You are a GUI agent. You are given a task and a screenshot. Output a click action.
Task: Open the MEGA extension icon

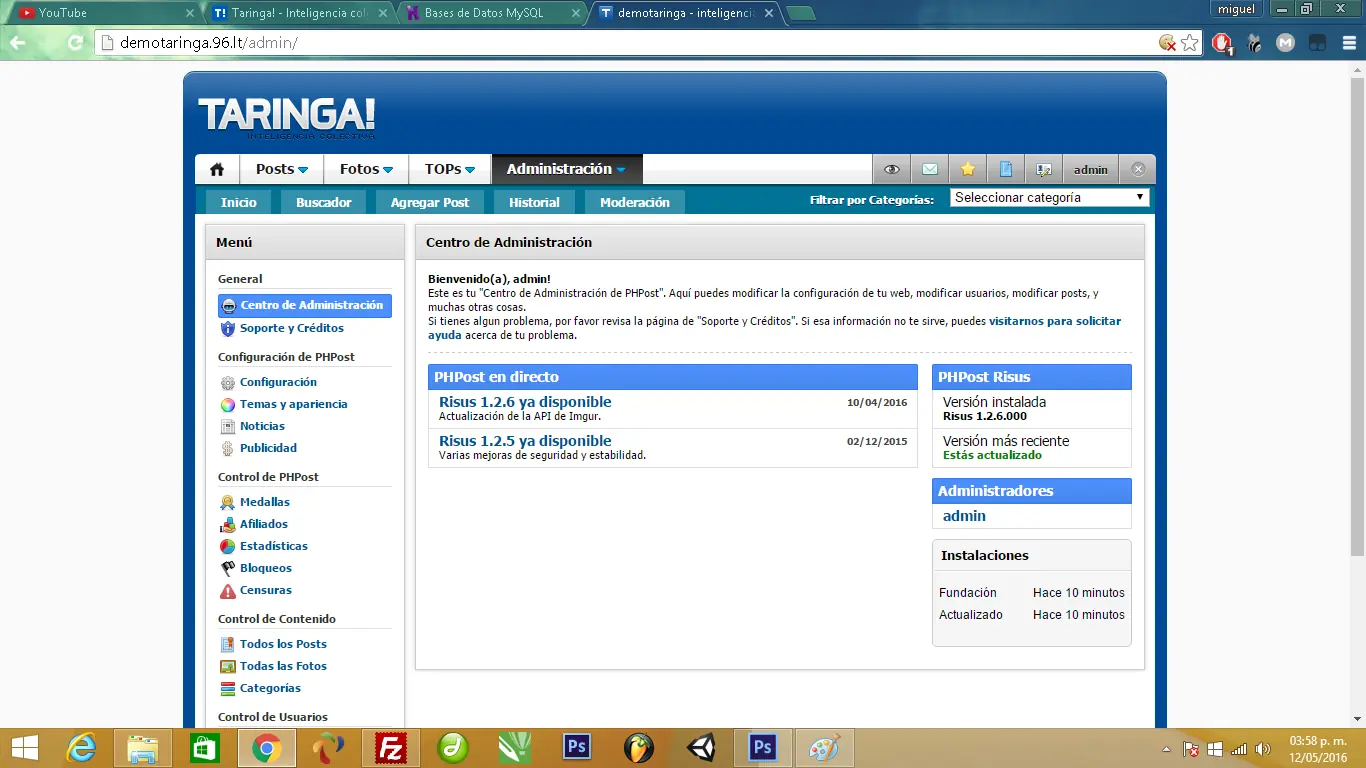1286,43
